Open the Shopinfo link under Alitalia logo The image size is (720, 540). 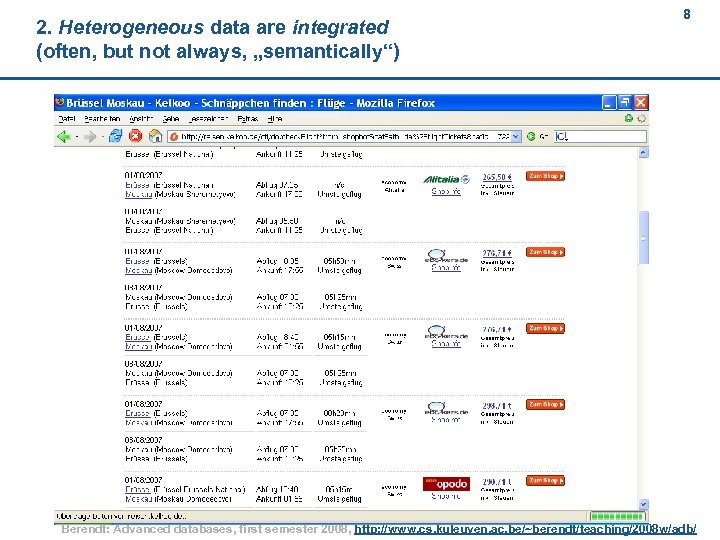pyautogui.click(x=446, y=191)
